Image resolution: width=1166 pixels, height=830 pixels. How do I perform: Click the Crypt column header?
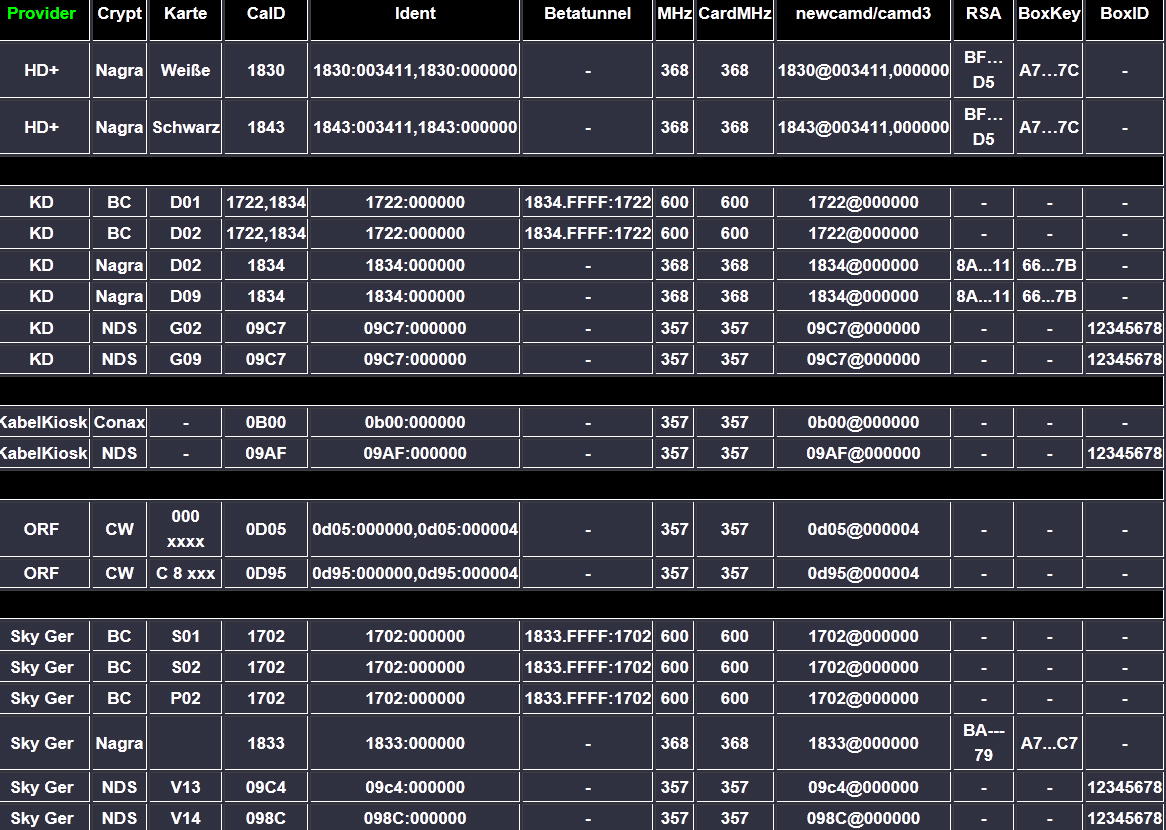[119, 14]
